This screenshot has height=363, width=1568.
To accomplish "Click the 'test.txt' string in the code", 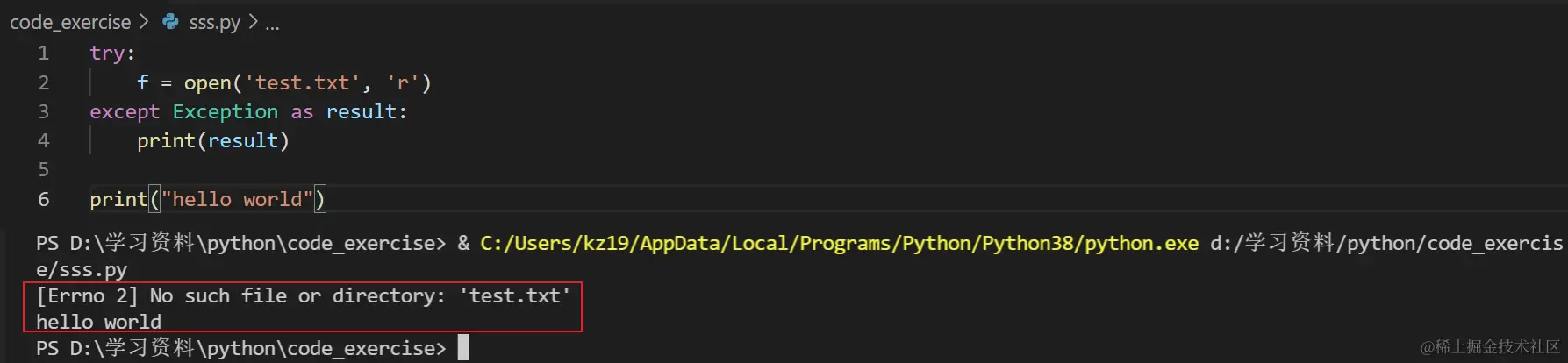I will pos(302,83).
